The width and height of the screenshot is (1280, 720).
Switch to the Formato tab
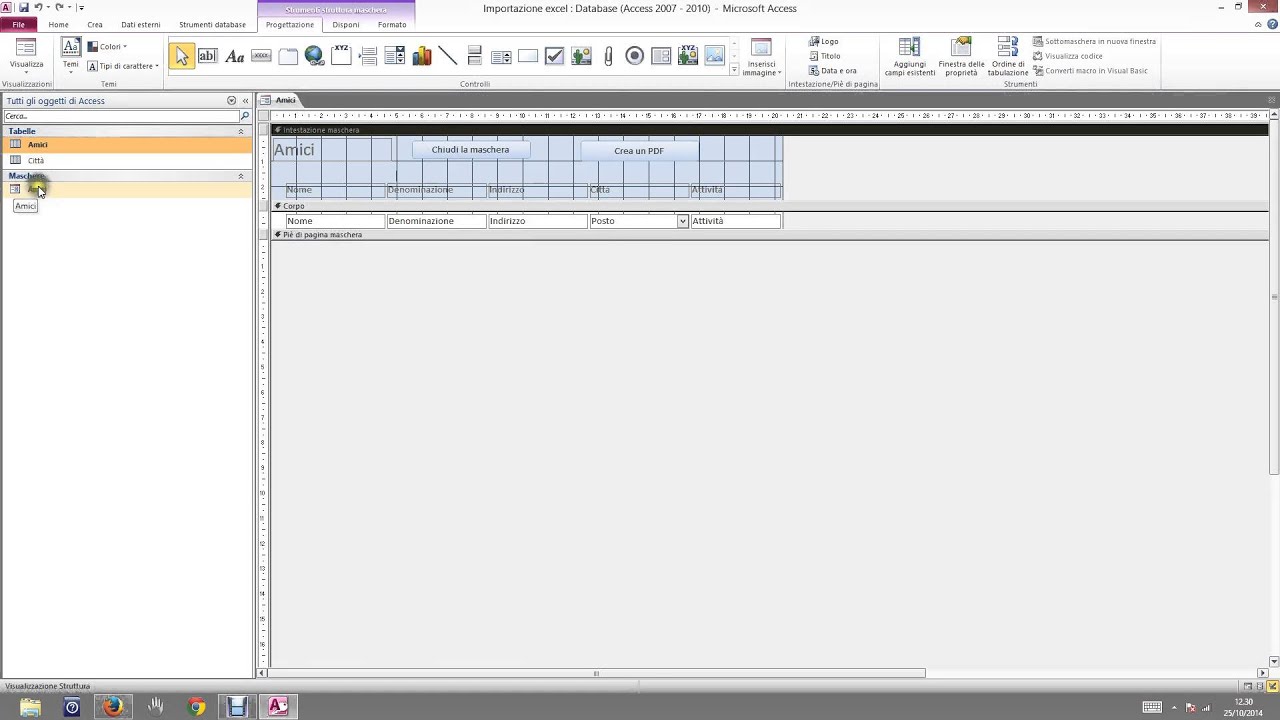392,24
